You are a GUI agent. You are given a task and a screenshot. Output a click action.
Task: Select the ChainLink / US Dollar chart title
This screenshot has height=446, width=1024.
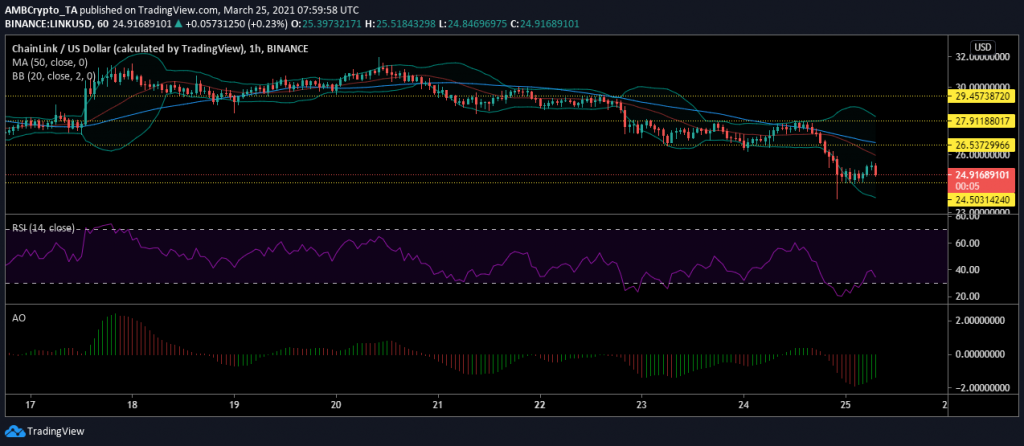tap(159, 48)
